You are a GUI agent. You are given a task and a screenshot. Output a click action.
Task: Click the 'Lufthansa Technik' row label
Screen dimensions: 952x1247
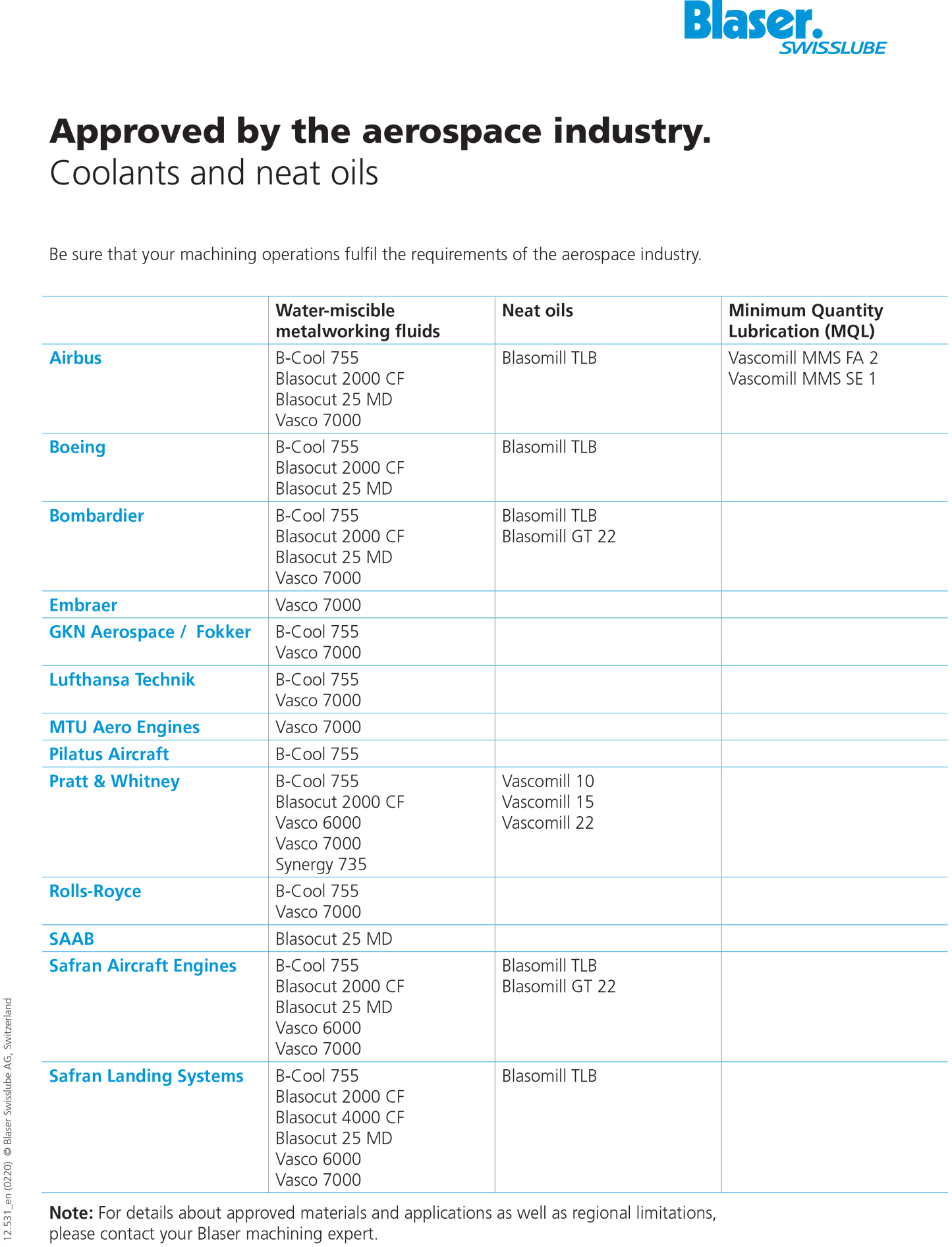coord(122,680)
